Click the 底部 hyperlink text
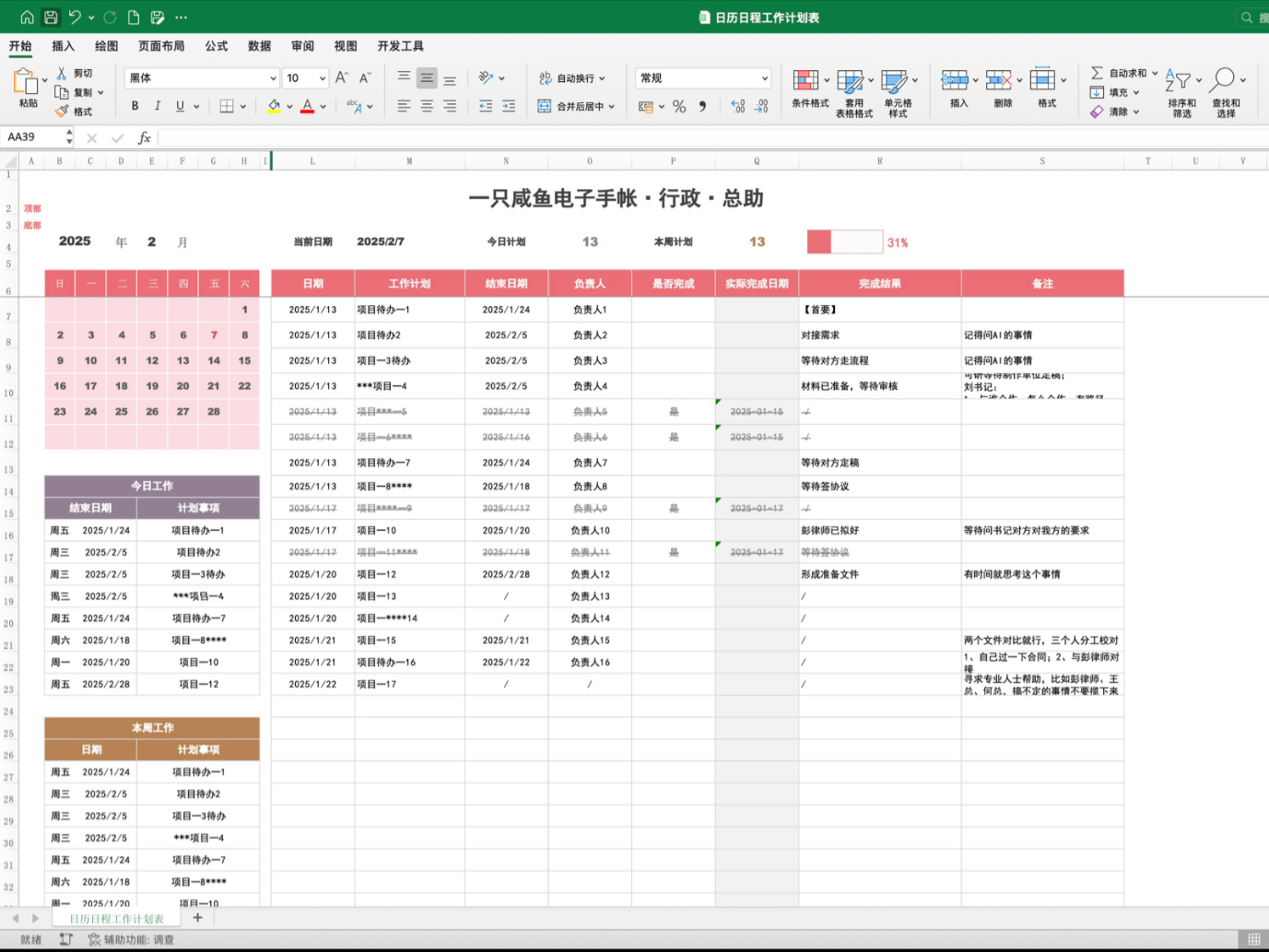This screenshot has height=952, width=1269. [32, 224]
